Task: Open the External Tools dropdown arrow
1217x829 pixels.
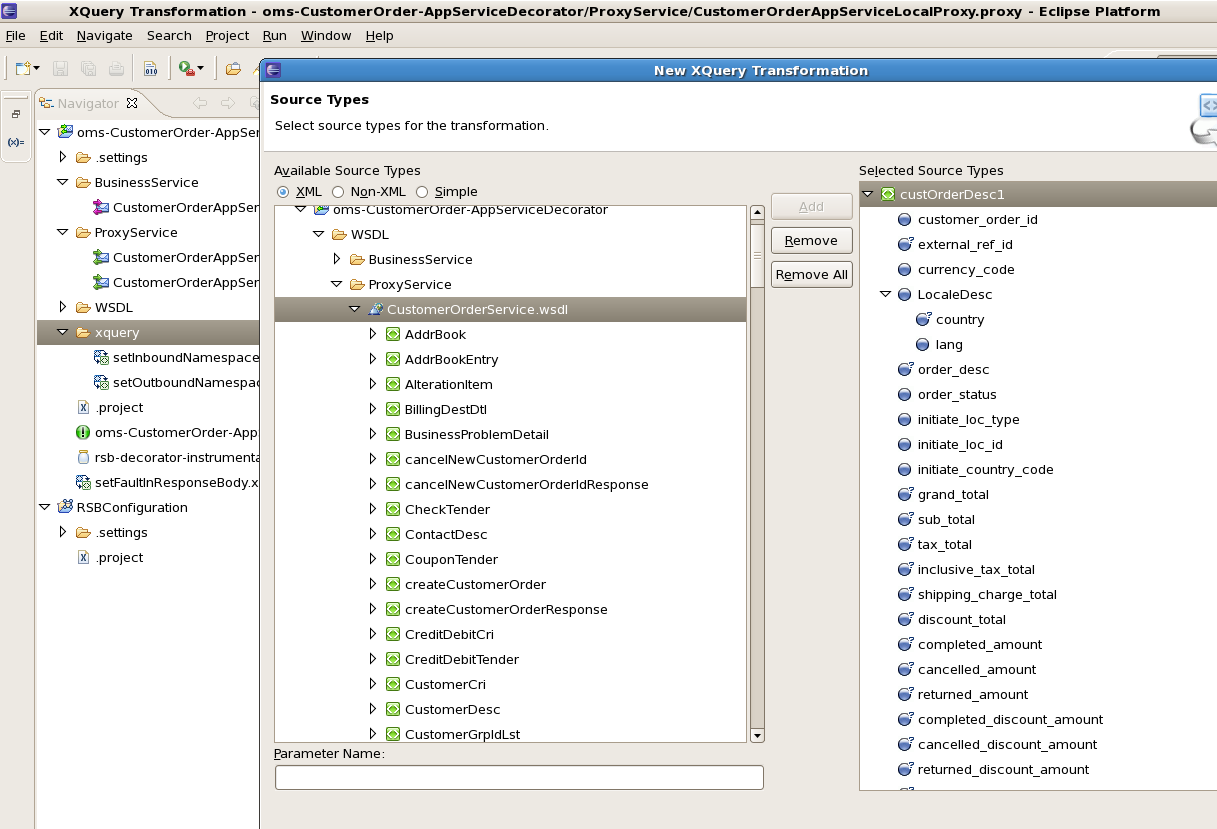Action: (x=200, y=69)
